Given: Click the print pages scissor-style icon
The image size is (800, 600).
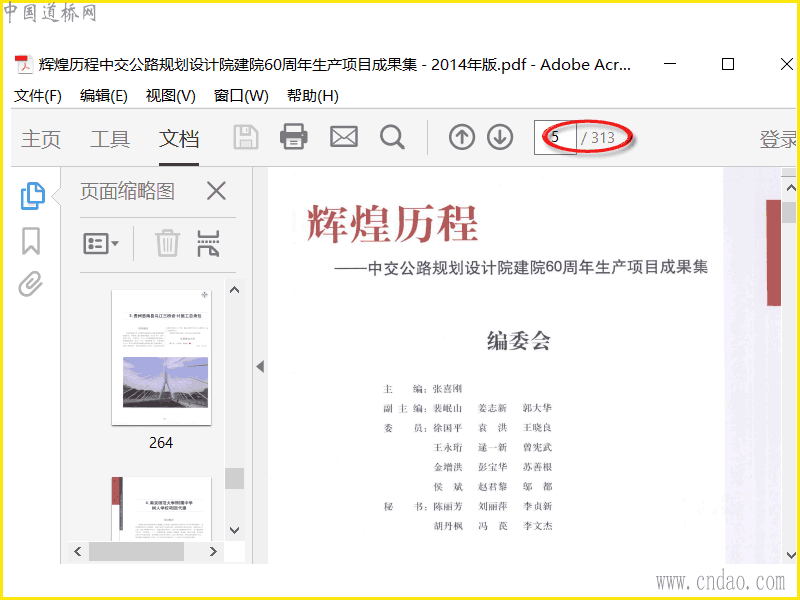Looking at the screenshot, I should pyautogui.click(x=209, y=243).
